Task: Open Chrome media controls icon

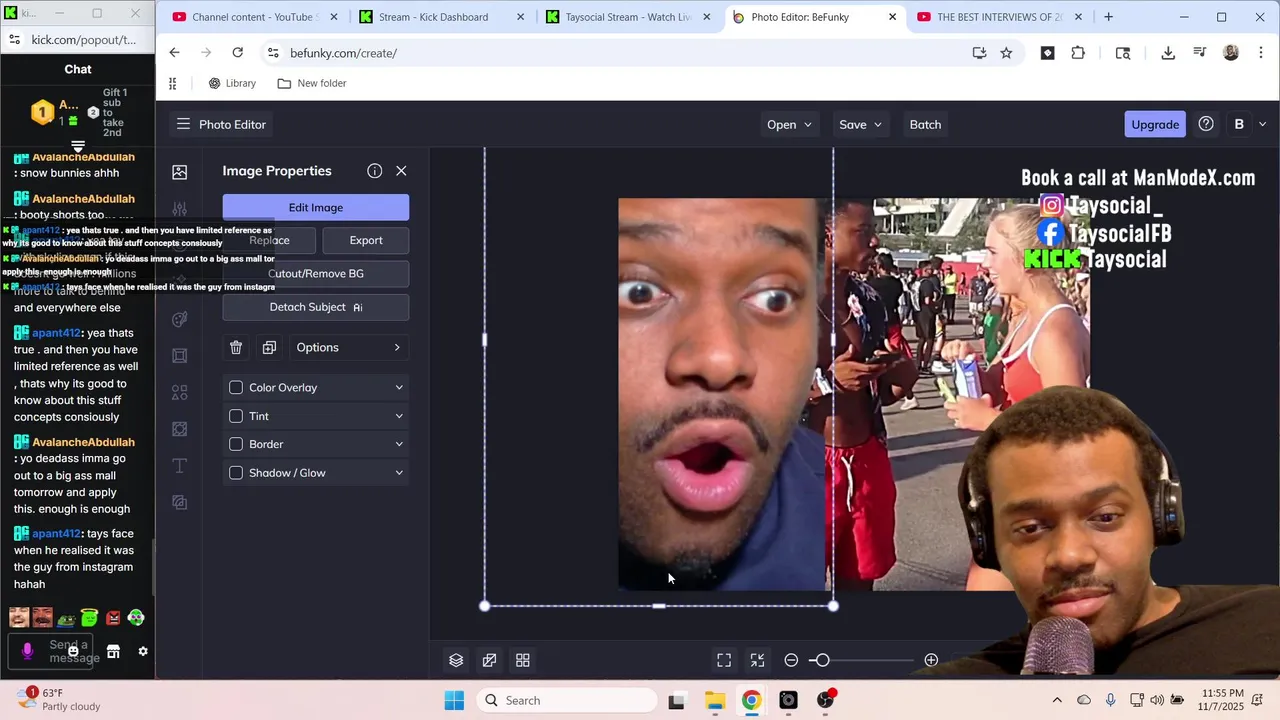Action: [1200, 53]
